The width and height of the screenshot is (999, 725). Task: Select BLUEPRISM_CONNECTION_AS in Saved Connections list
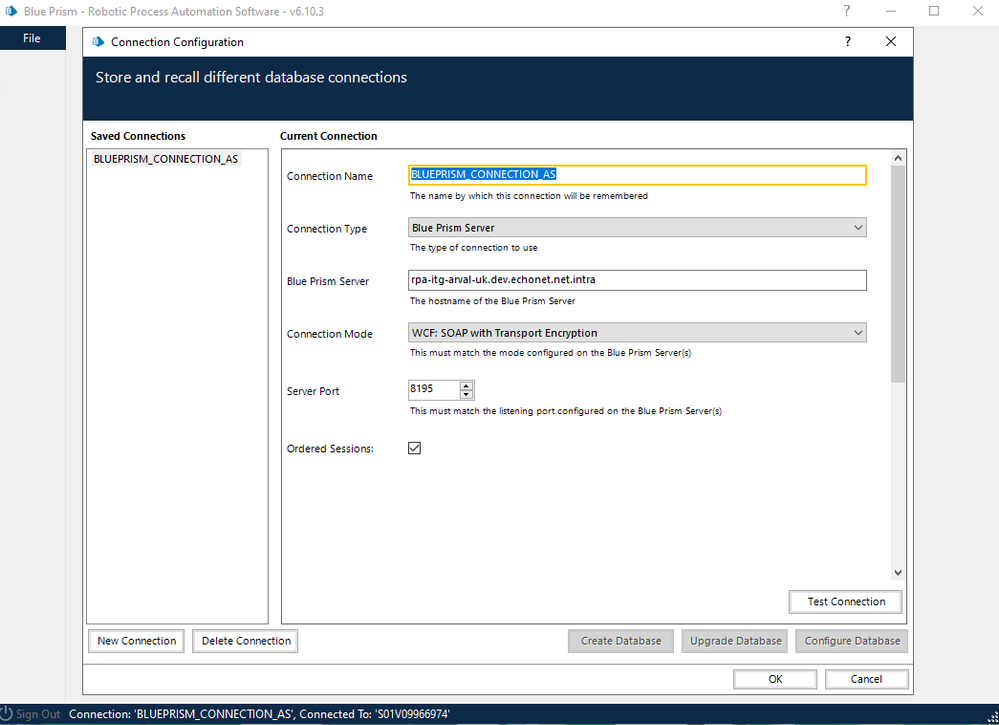tap(166, 159)
